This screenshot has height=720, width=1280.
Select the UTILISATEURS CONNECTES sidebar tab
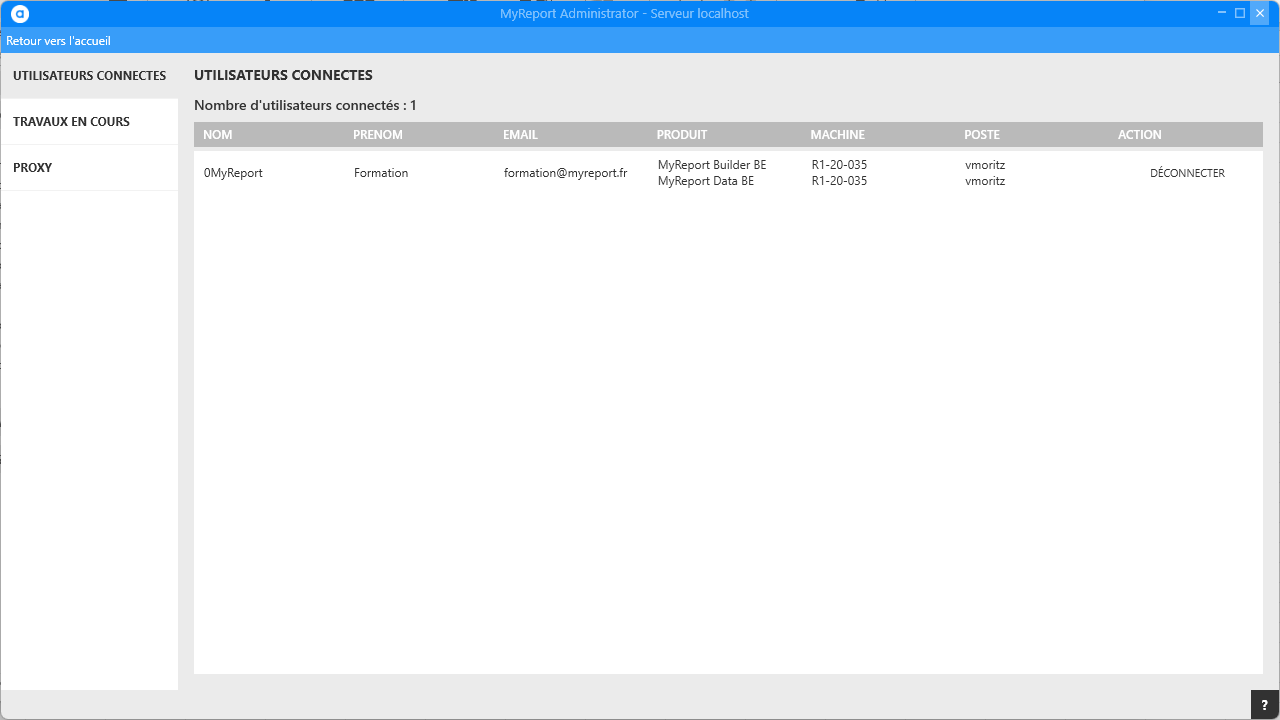pyautogui.click(x=89, y=76)
